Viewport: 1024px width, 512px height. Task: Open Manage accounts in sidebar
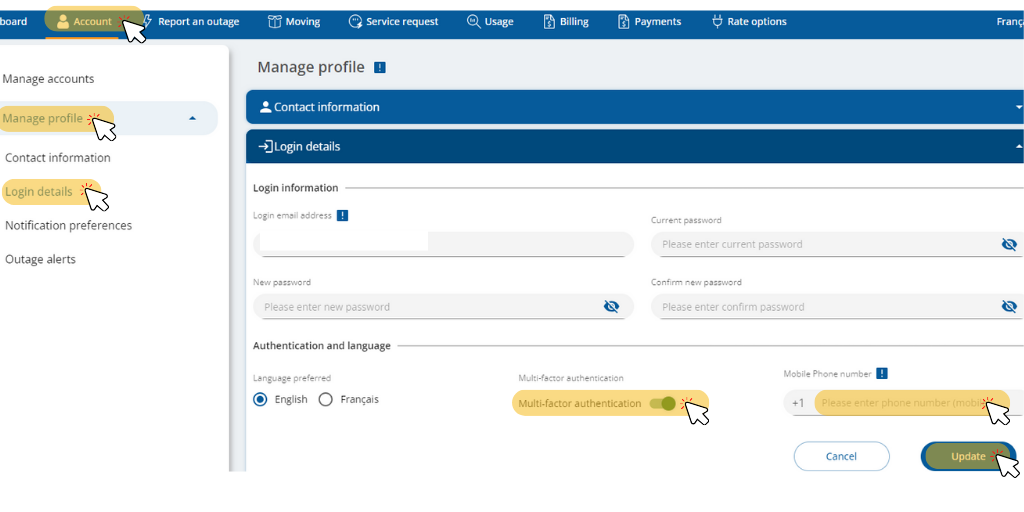click(x=48, y=79)
